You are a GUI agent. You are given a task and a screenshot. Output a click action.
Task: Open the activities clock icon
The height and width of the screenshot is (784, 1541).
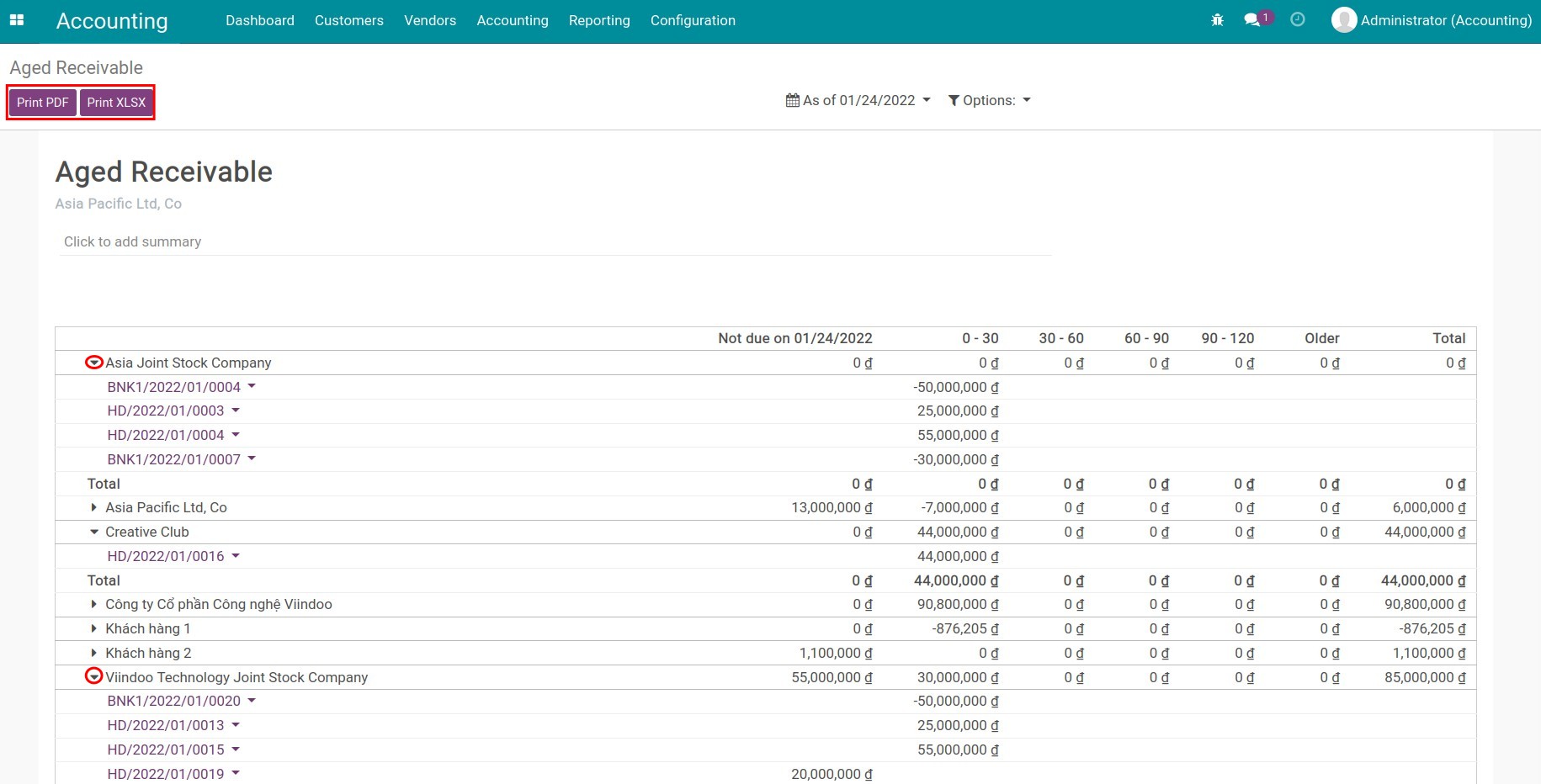(x=1297, y=19)
